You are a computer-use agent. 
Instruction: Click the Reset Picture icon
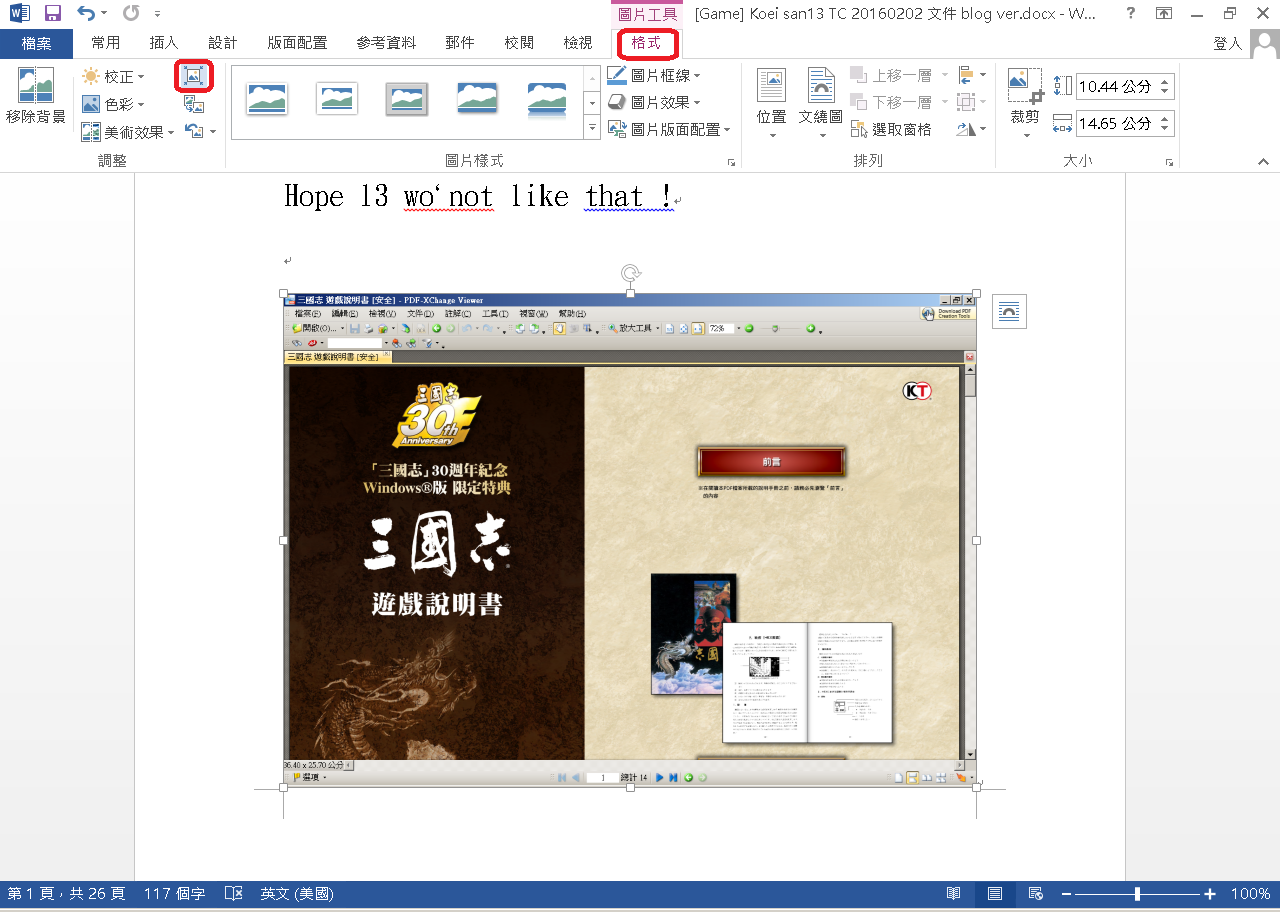(x=194, y=131)
